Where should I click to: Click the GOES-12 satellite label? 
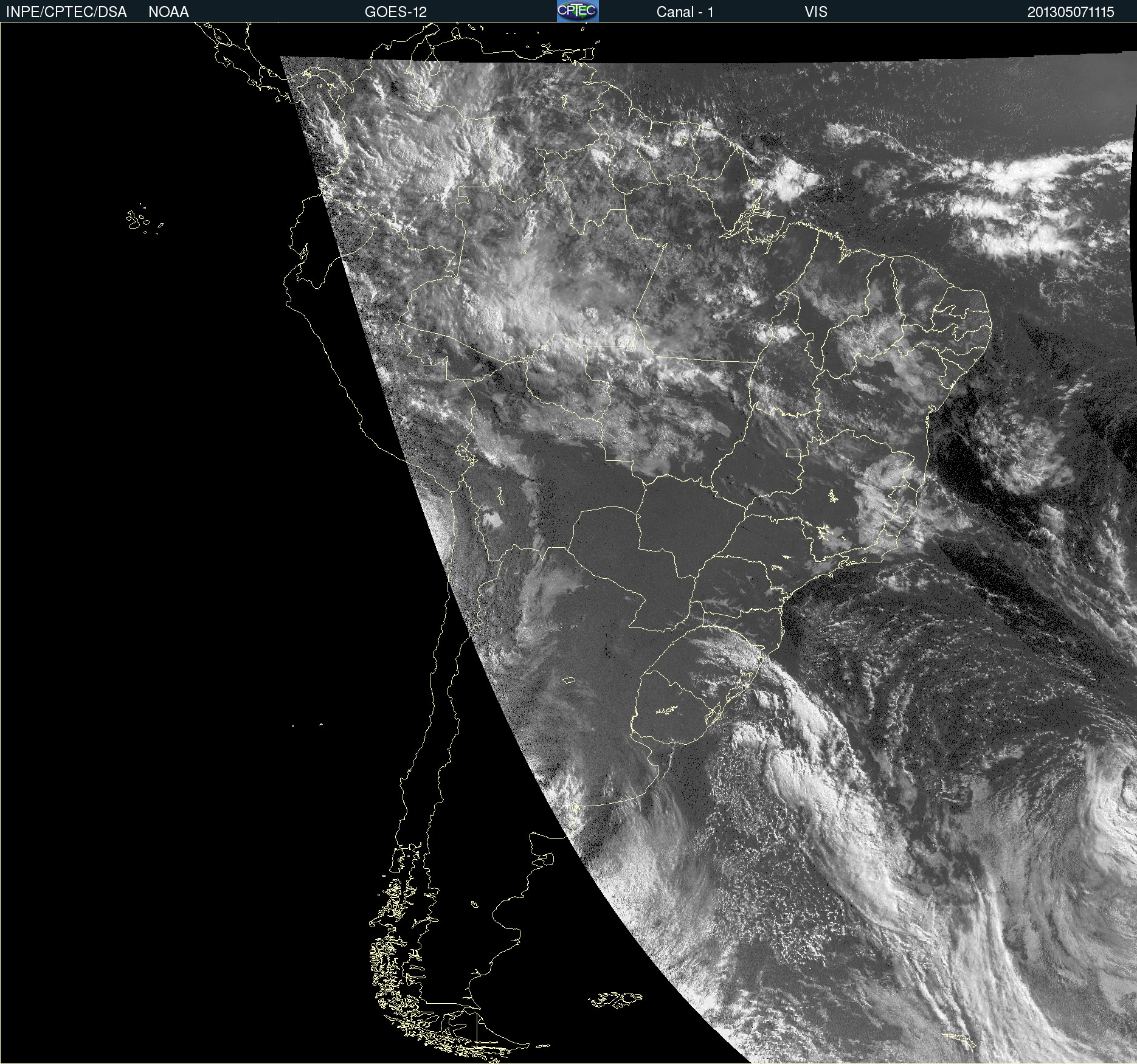coord(396,12)
